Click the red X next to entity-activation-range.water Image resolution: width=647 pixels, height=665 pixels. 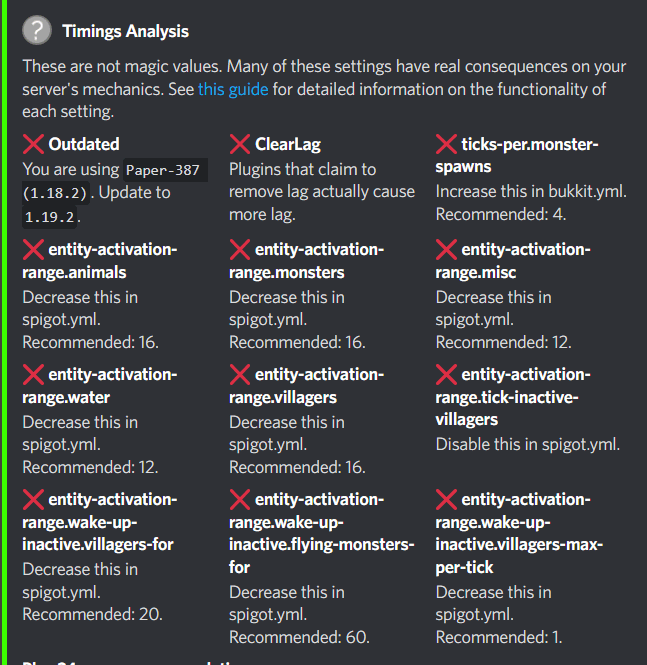pos(33,374)
